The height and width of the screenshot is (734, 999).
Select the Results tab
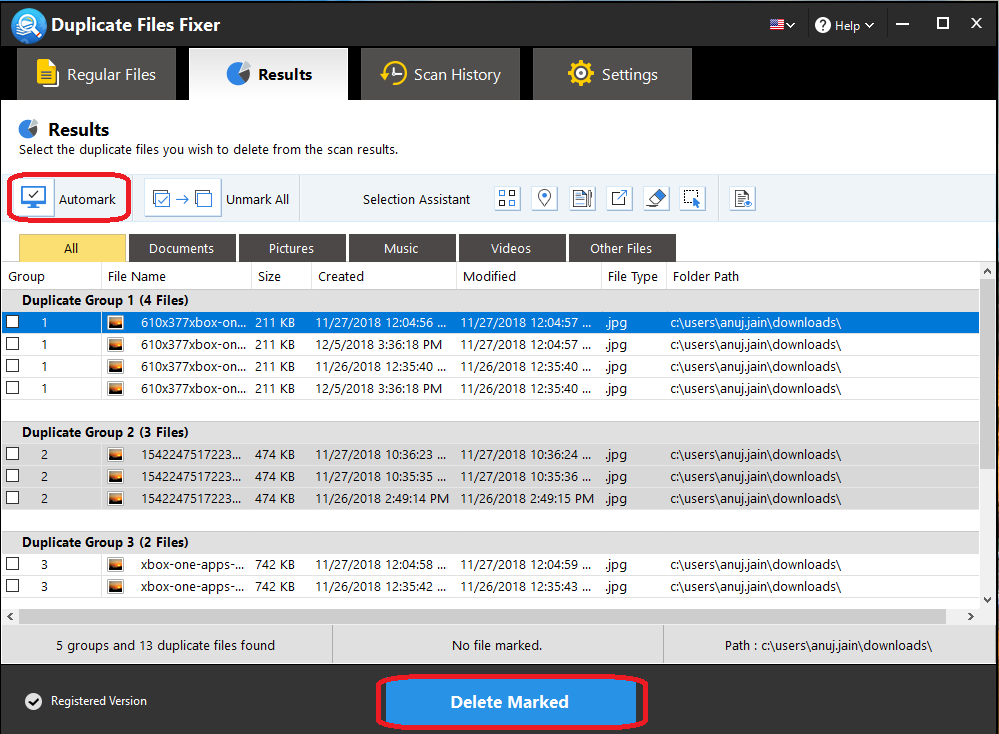(268, 74)
